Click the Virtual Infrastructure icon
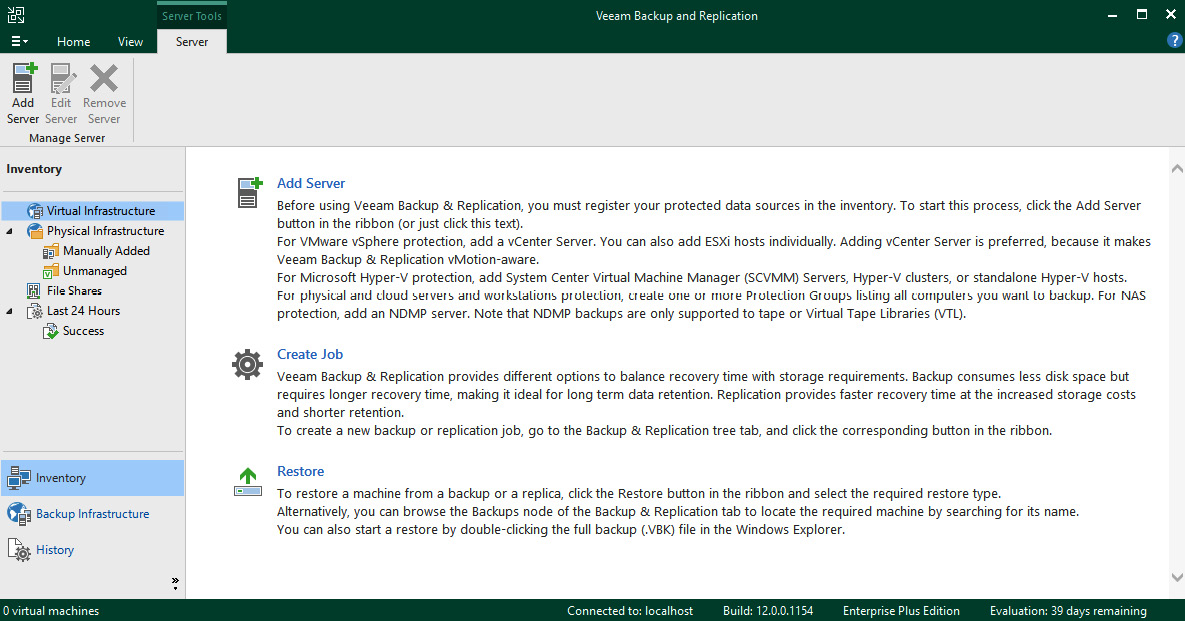 [x=35, y=211]
